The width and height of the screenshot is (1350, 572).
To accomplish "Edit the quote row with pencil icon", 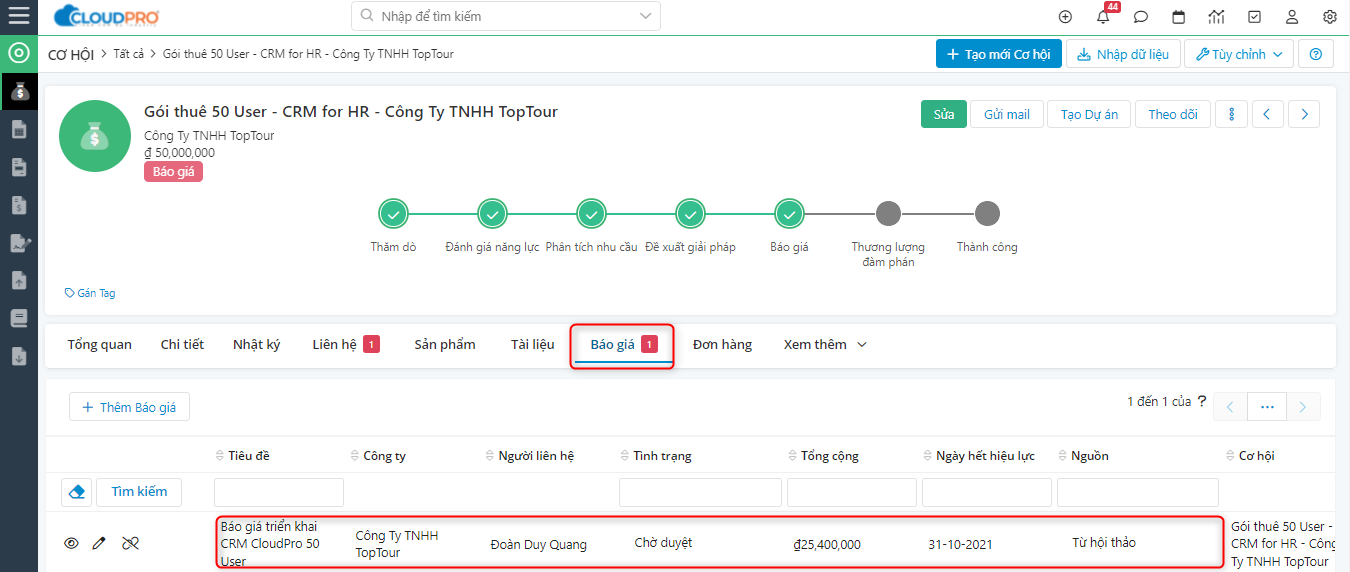I will [x=99, y=543].
